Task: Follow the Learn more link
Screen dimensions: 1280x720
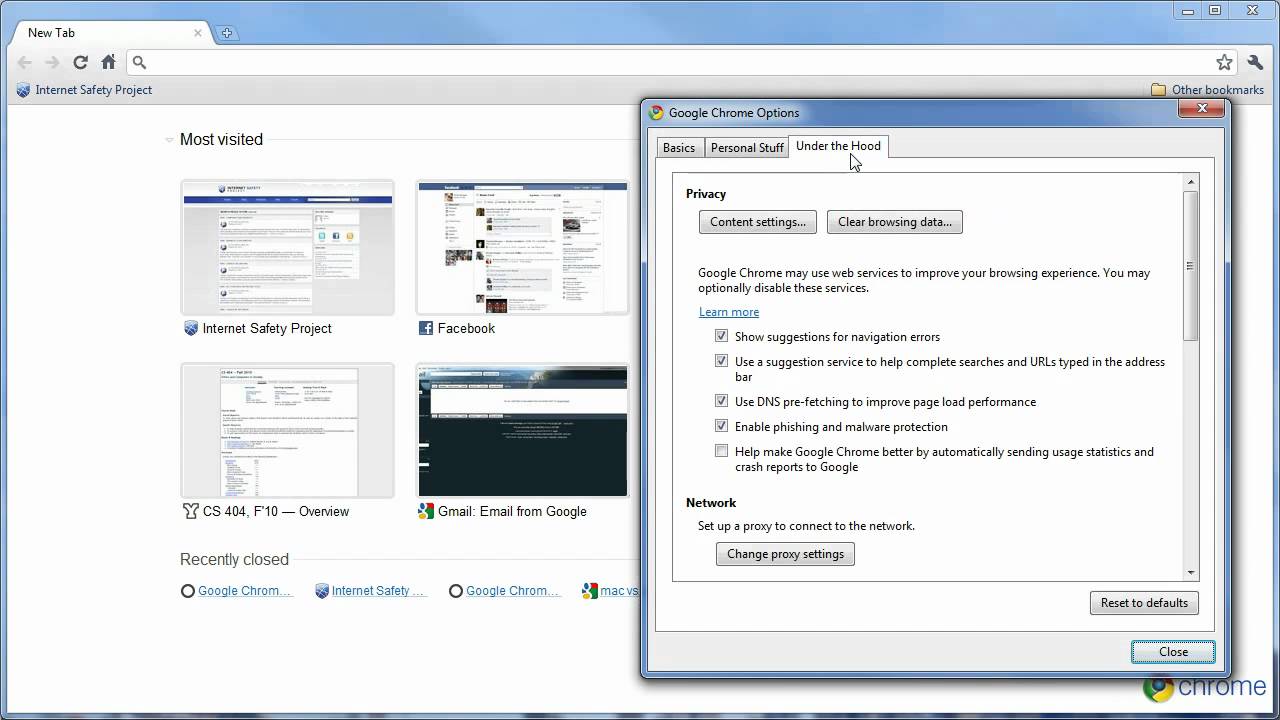Action: point(729,312)
